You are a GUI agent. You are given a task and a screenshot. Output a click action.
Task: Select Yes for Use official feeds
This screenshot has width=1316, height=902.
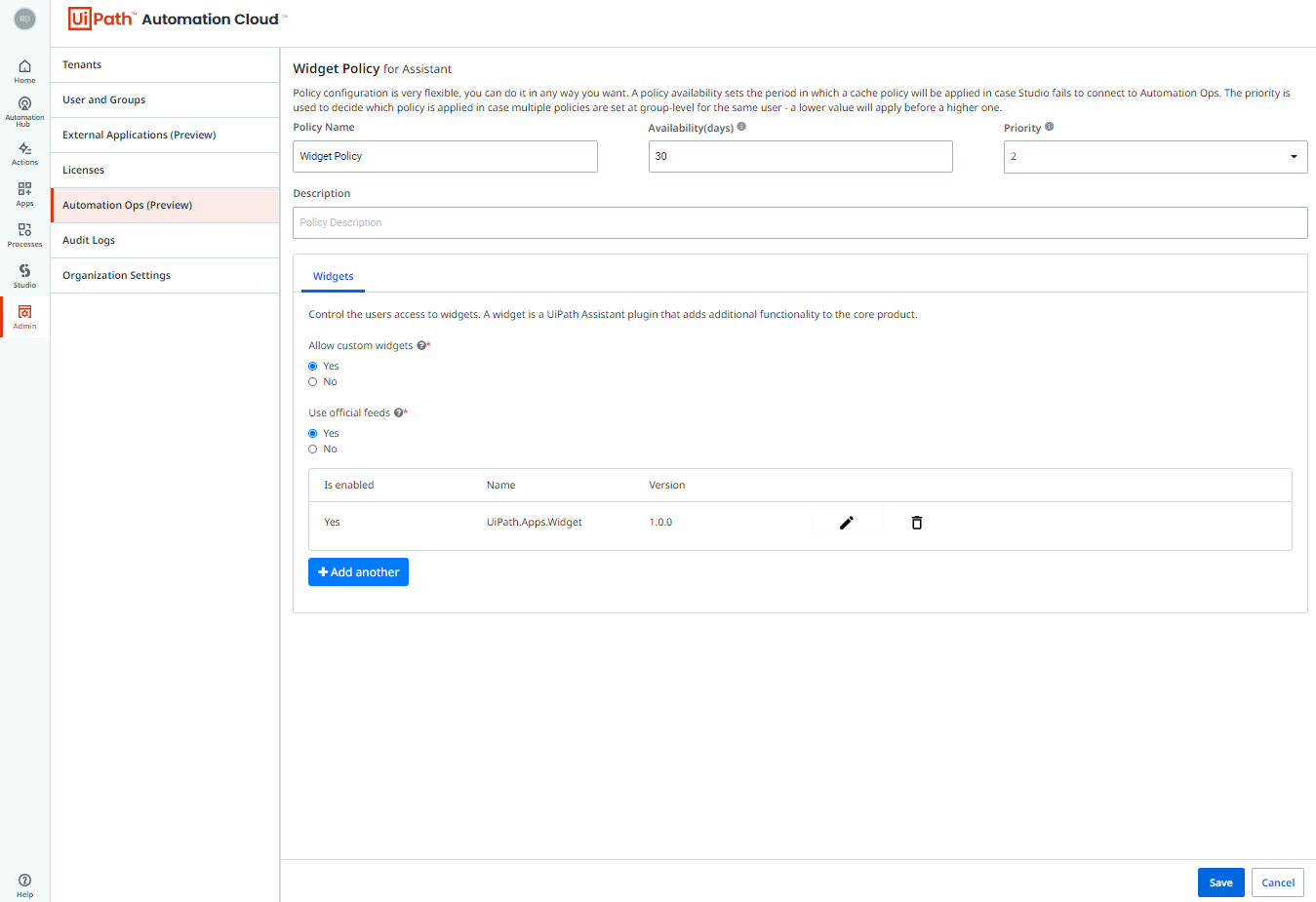(x=313, y=434)
